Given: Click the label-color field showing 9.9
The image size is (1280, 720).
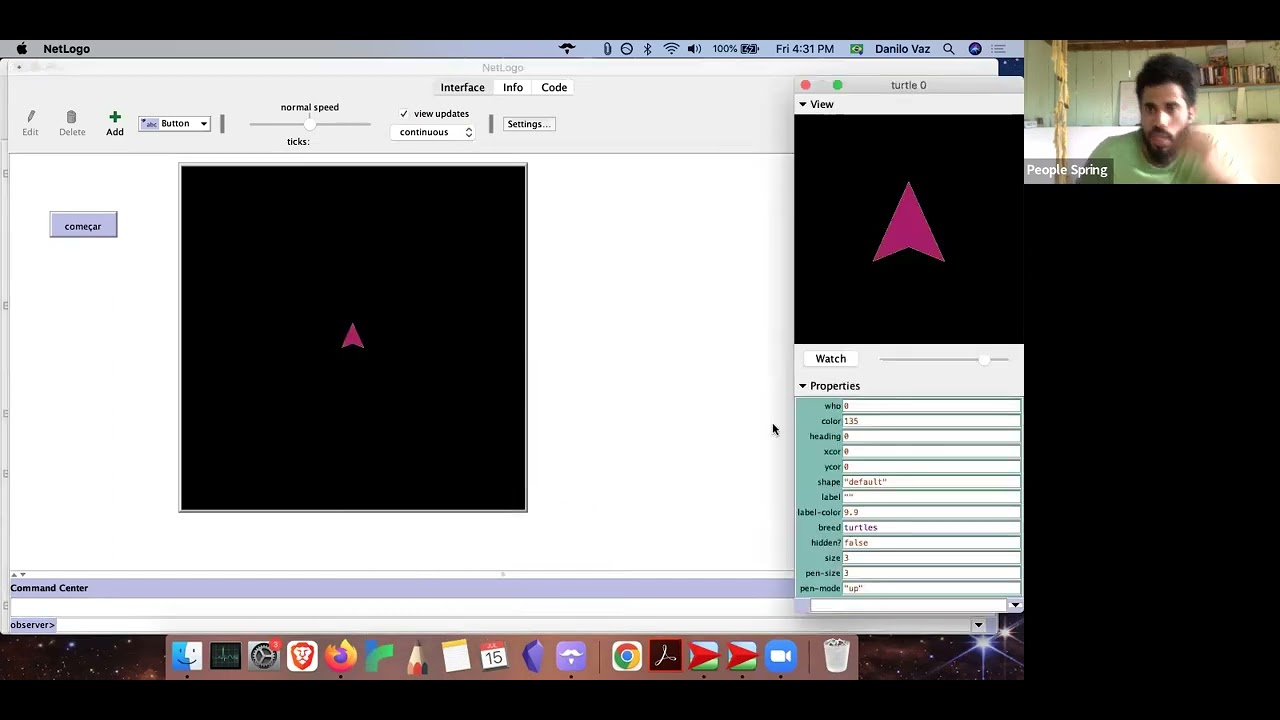Looking at the screenshot, I should (931, 512).
